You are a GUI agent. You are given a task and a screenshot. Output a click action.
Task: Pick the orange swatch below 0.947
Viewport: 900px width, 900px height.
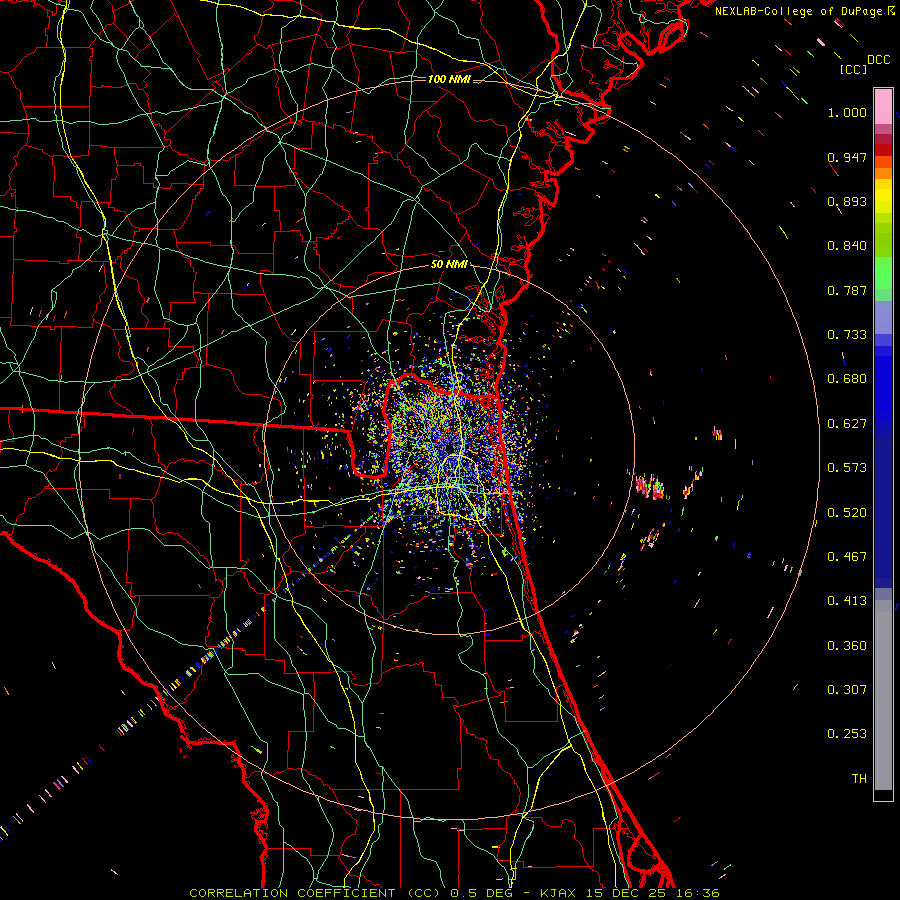883,172
